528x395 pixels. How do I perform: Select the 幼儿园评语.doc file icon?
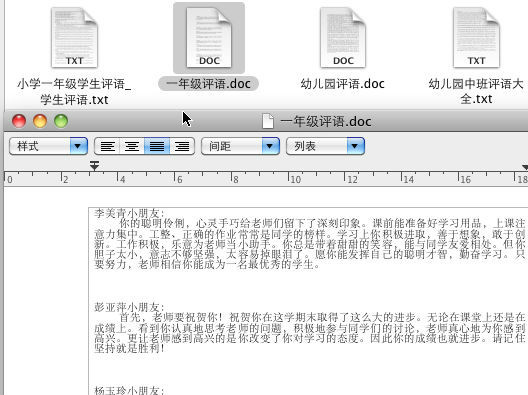click(343, 37)
